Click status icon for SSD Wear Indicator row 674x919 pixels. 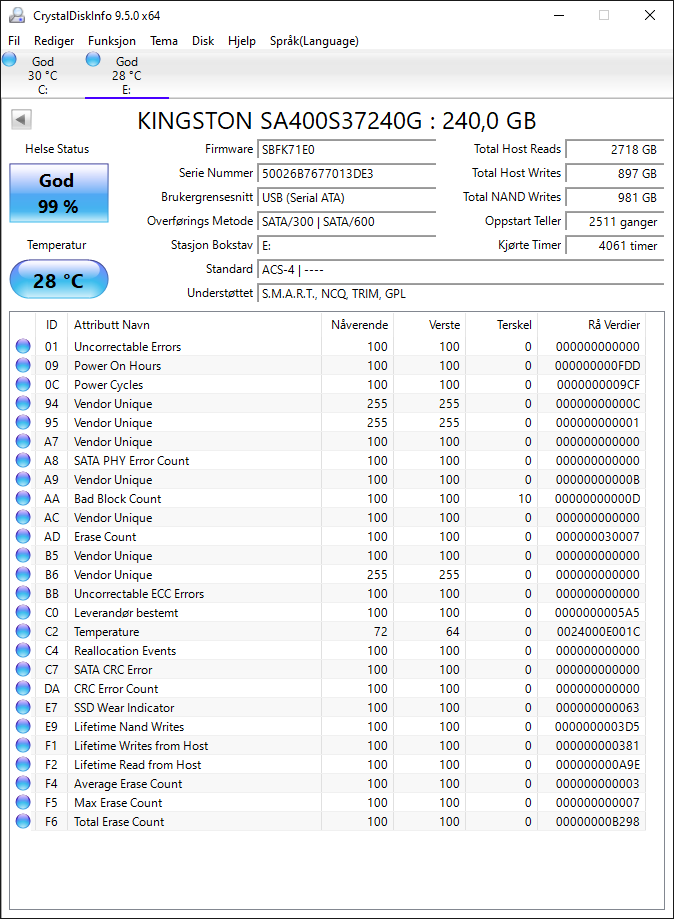click(x=23, y=707)
